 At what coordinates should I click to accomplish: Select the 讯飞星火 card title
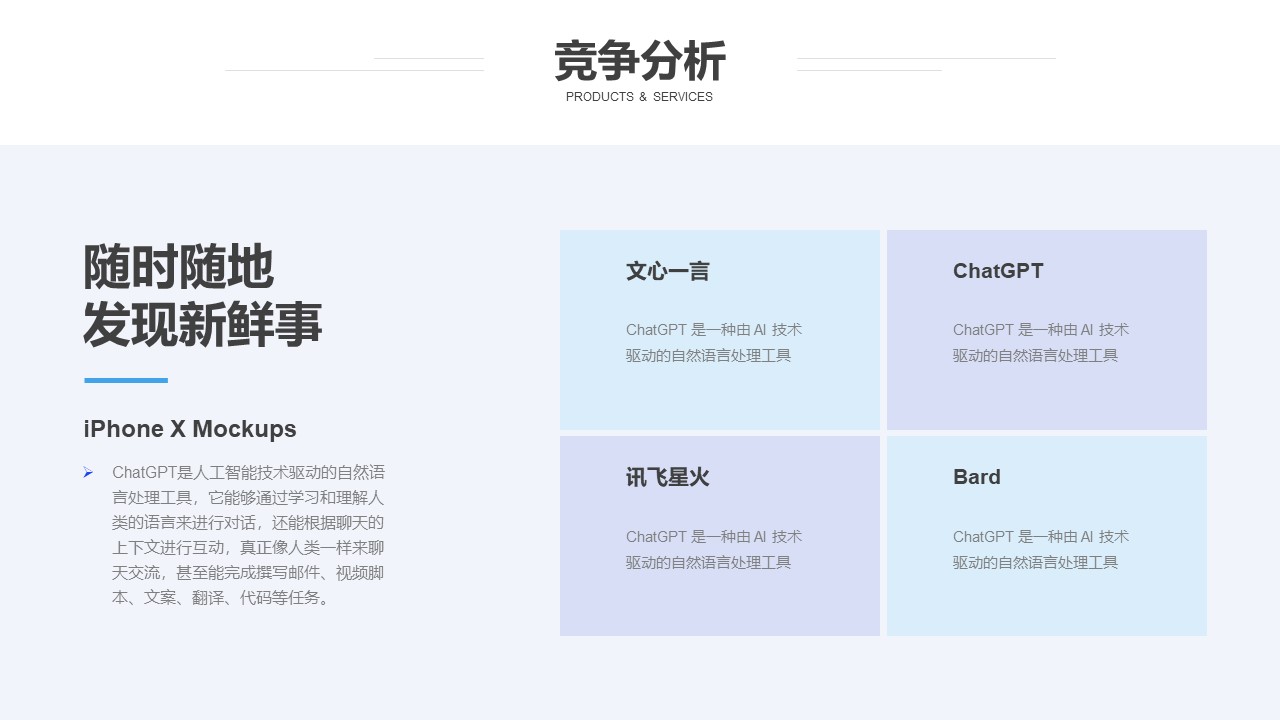(667, 477)
